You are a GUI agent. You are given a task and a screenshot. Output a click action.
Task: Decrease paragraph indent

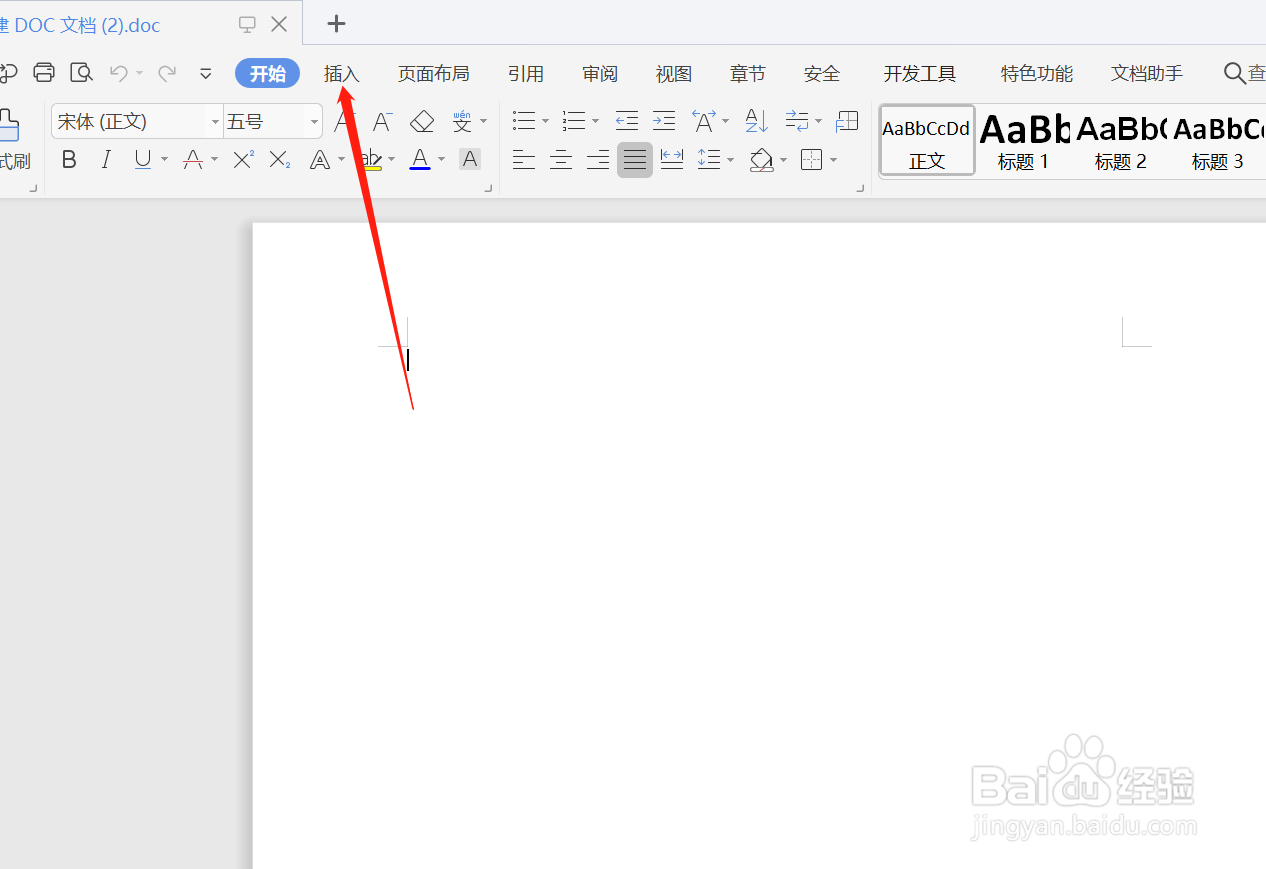pyautogui.click(x=627, y=122)
